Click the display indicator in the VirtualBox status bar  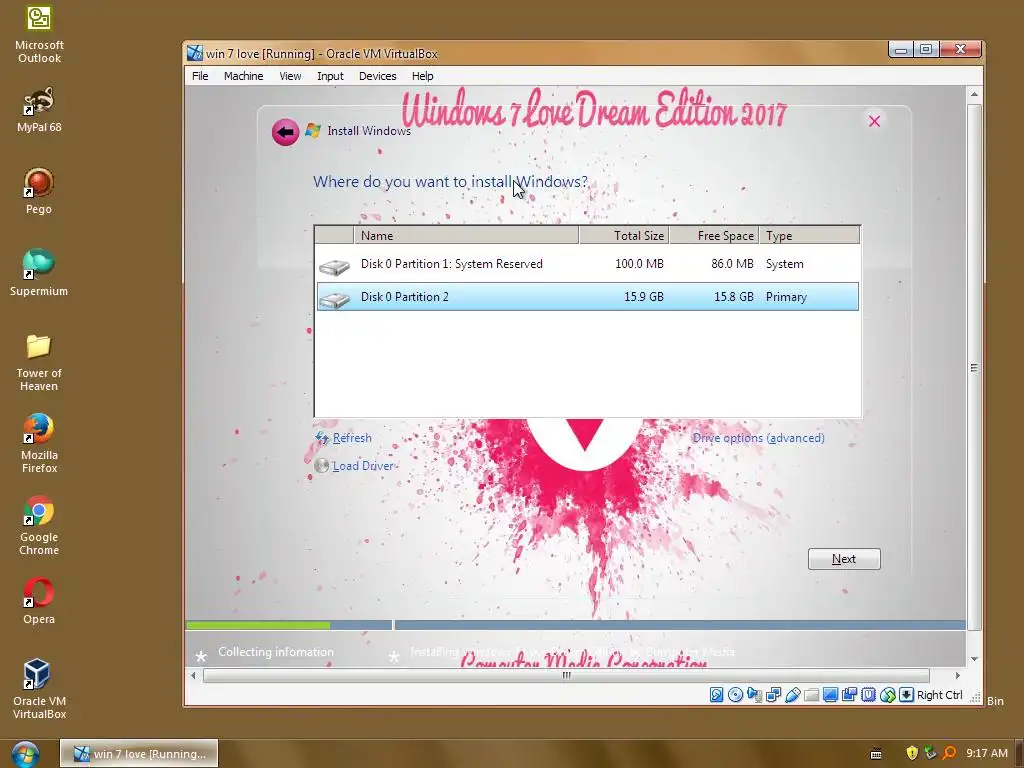click(x=831, y=695)
